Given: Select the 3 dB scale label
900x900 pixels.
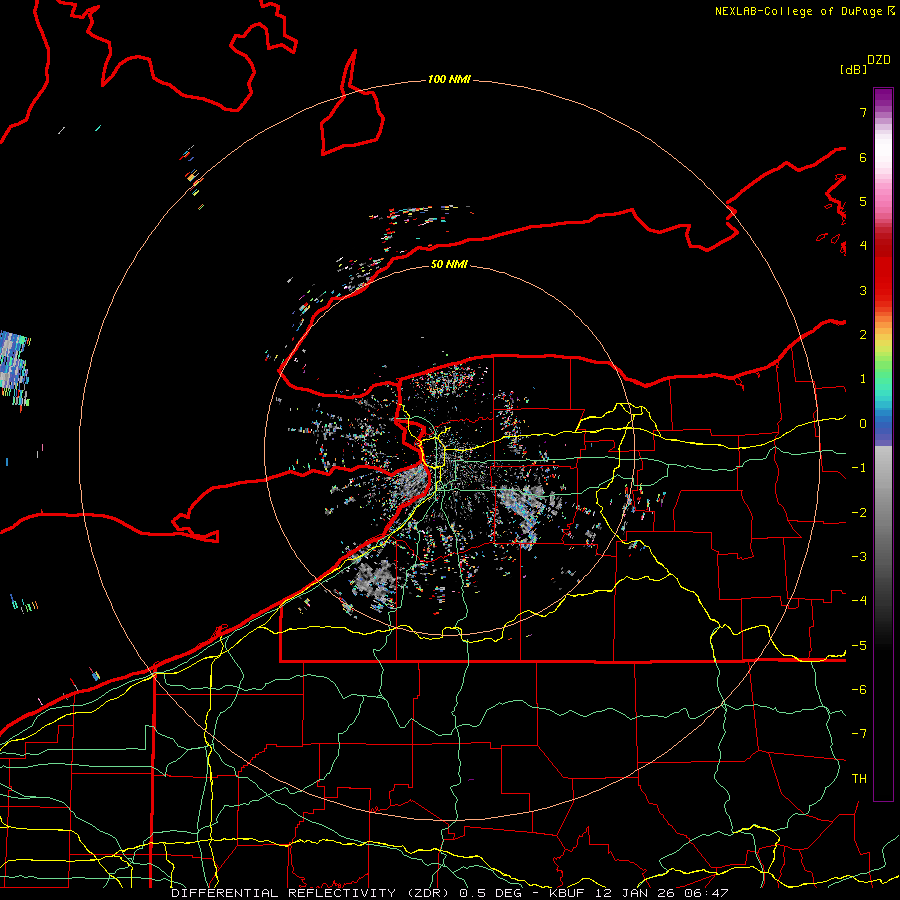Looking at the screenshot, I should click(x=863, y=290).
